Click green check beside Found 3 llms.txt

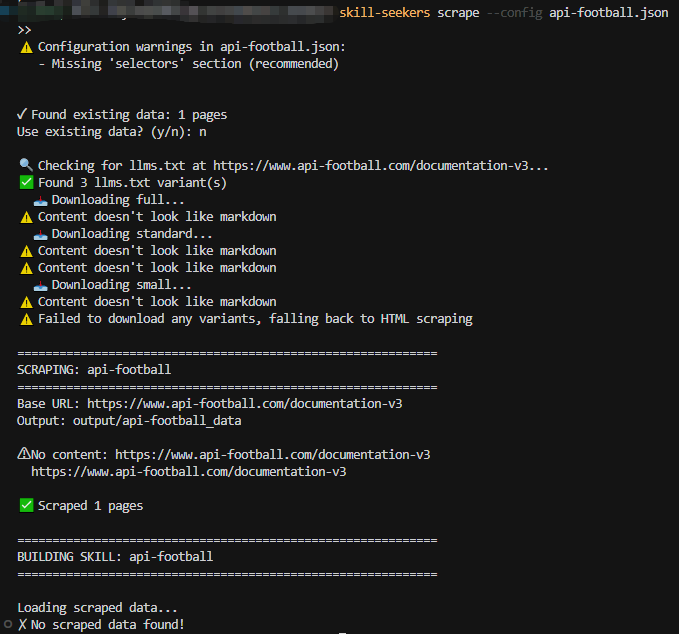pyautogui.click(x=26, y=183)
